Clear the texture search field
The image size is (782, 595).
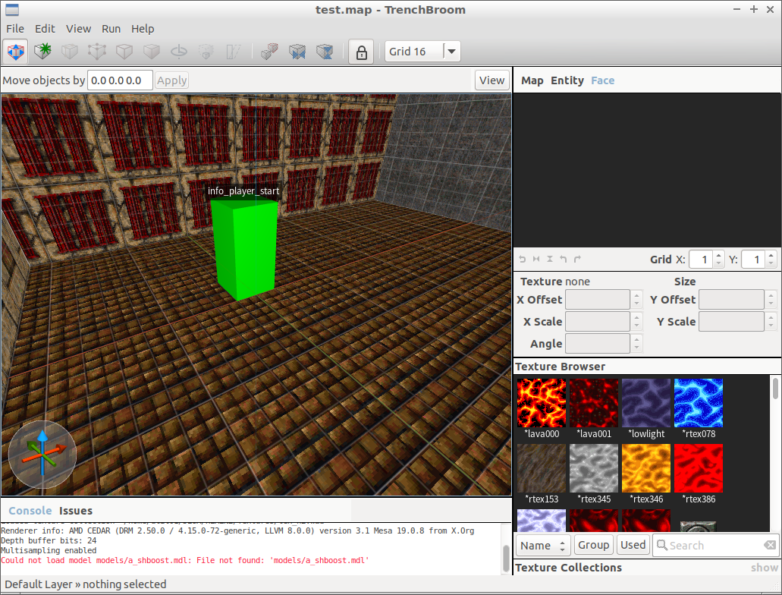[770, 545]
